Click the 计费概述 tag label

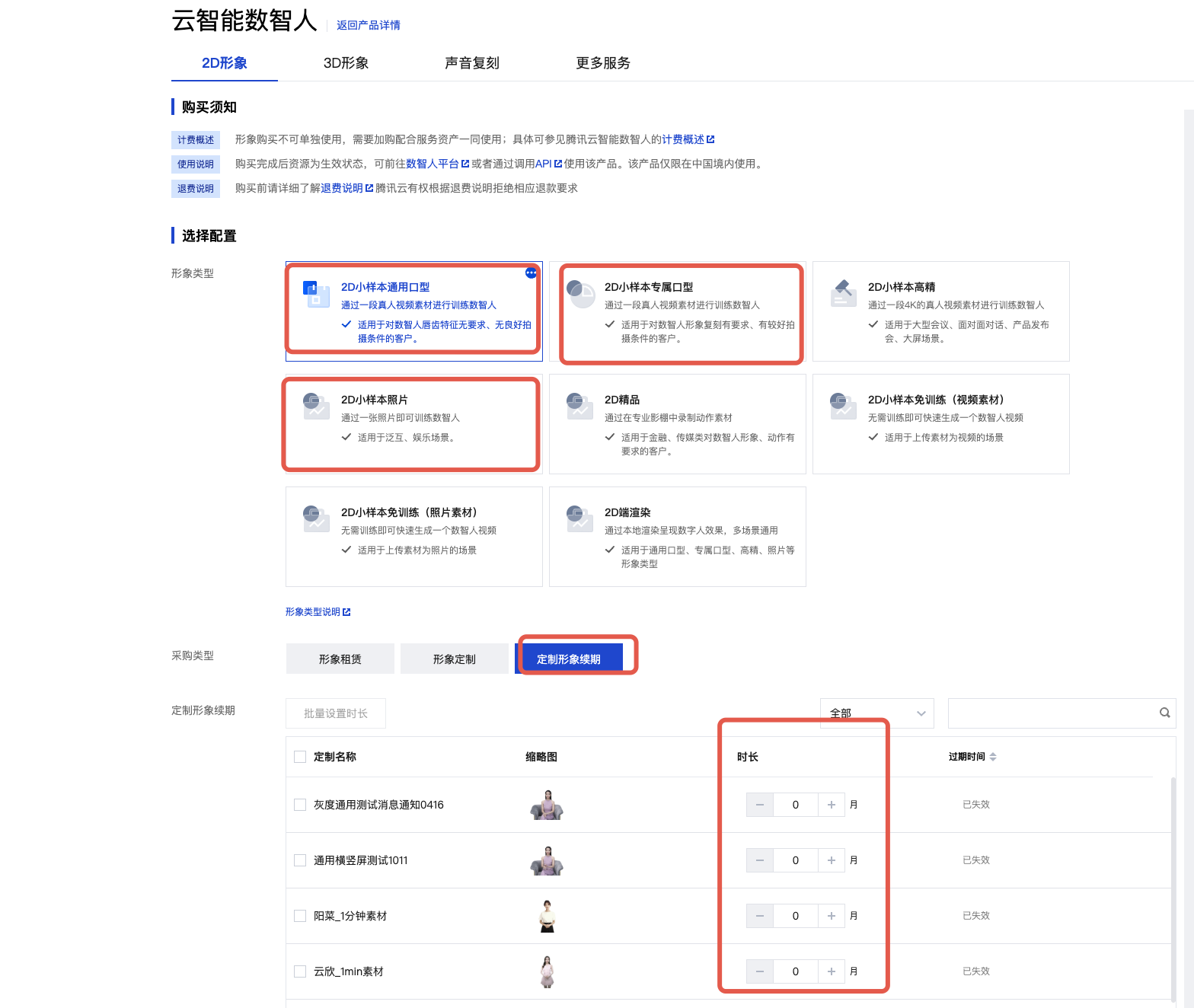(196, 140)
